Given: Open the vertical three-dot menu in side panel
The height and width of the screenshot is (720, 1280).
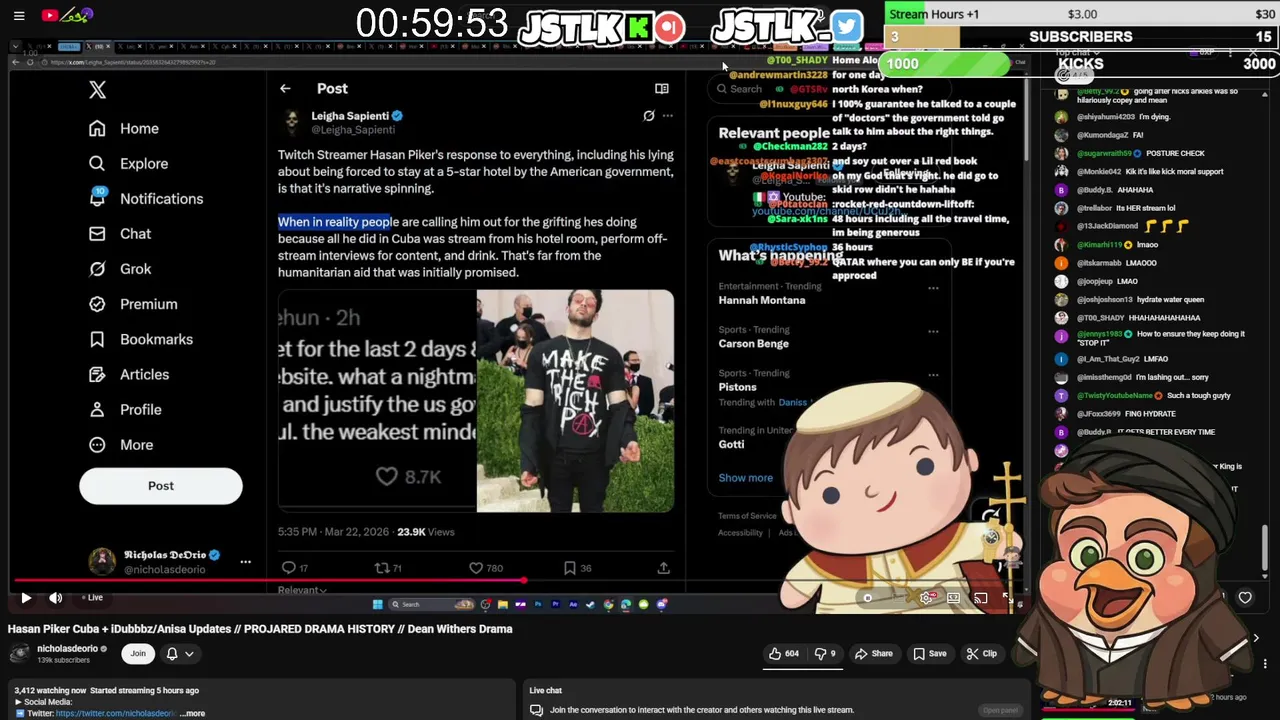Looking at the screenshot, I should tap(1265, 664).
